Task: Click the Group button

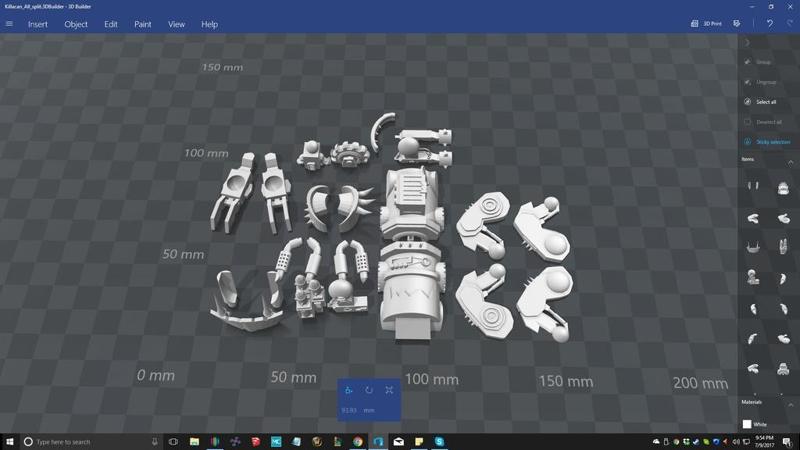Action: [758, 62]
